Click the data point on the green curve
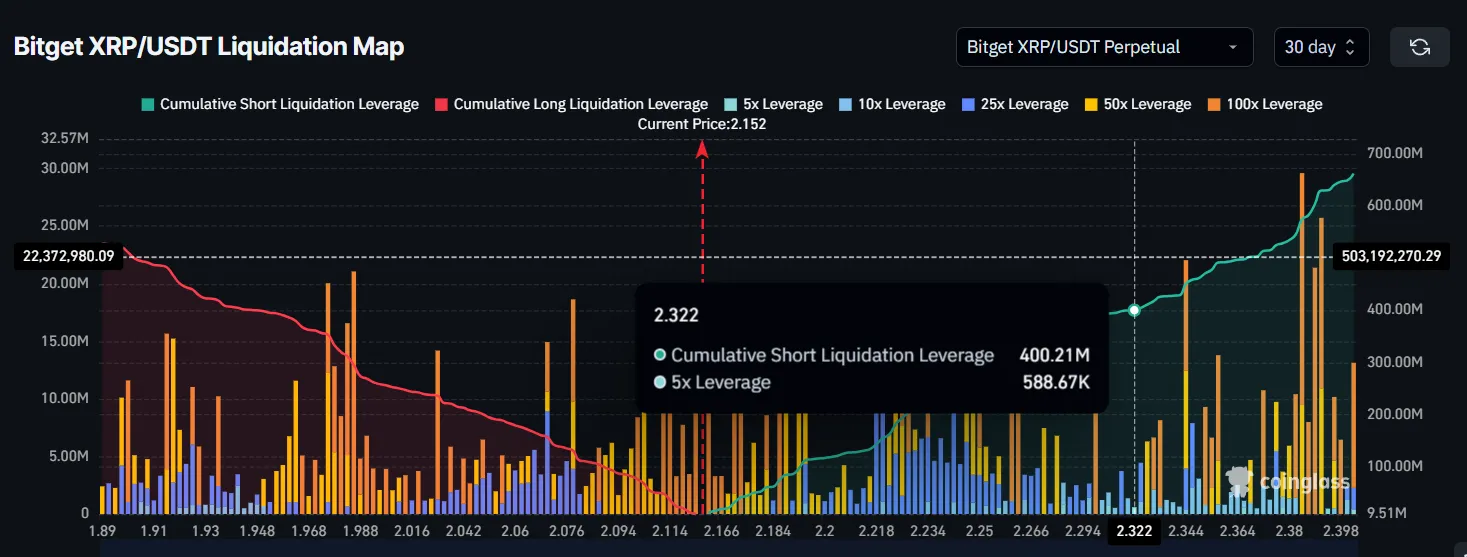Screen dimensions: 1467x557 1134,310
